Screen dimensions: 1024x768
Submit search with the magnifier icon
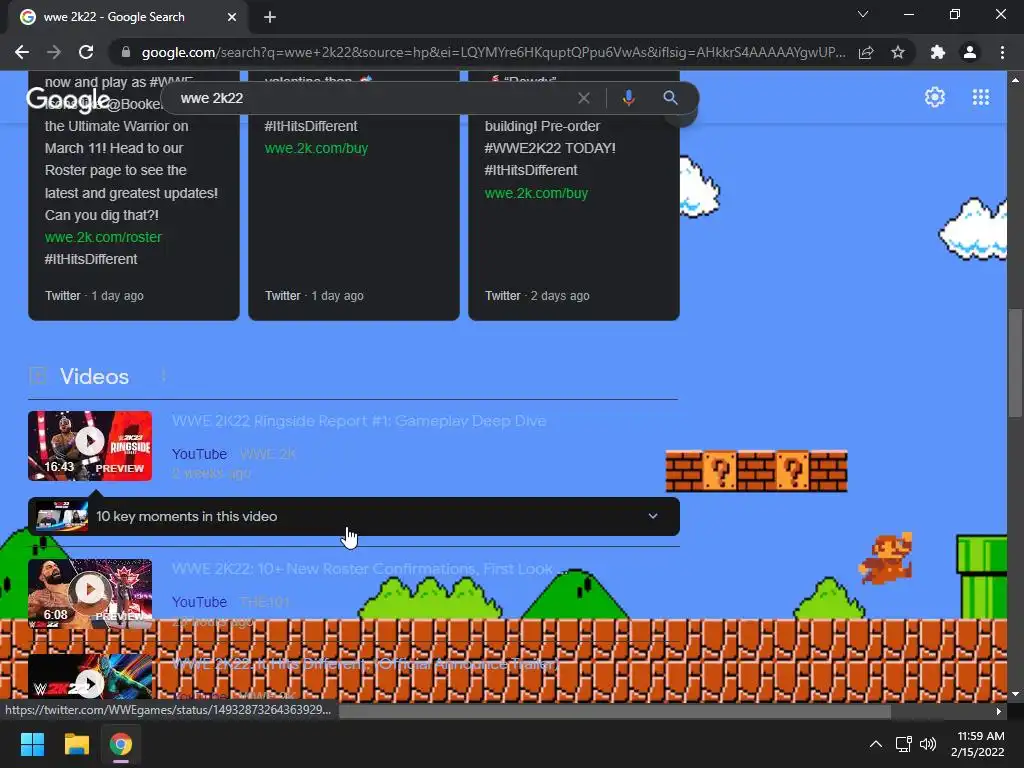pyautogui.click(x=670, y=98)
